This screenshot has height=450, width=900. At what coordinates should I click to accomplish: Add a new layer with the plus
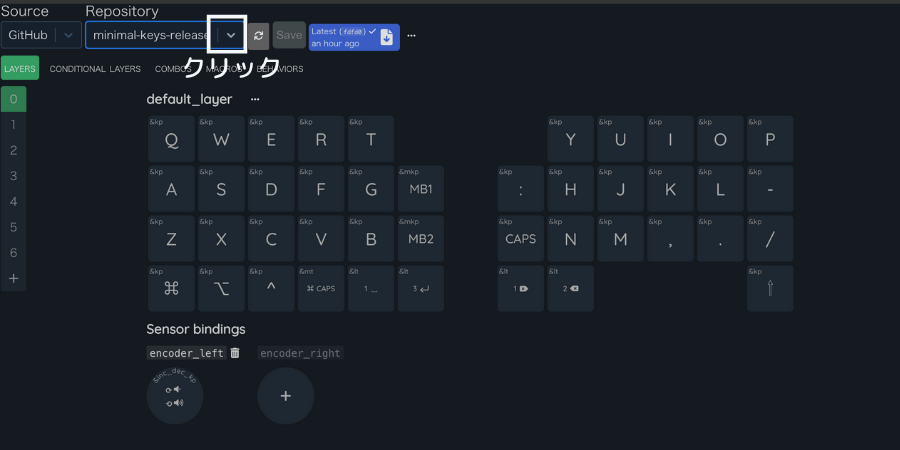pyautogui.click(x=13, y=278)
